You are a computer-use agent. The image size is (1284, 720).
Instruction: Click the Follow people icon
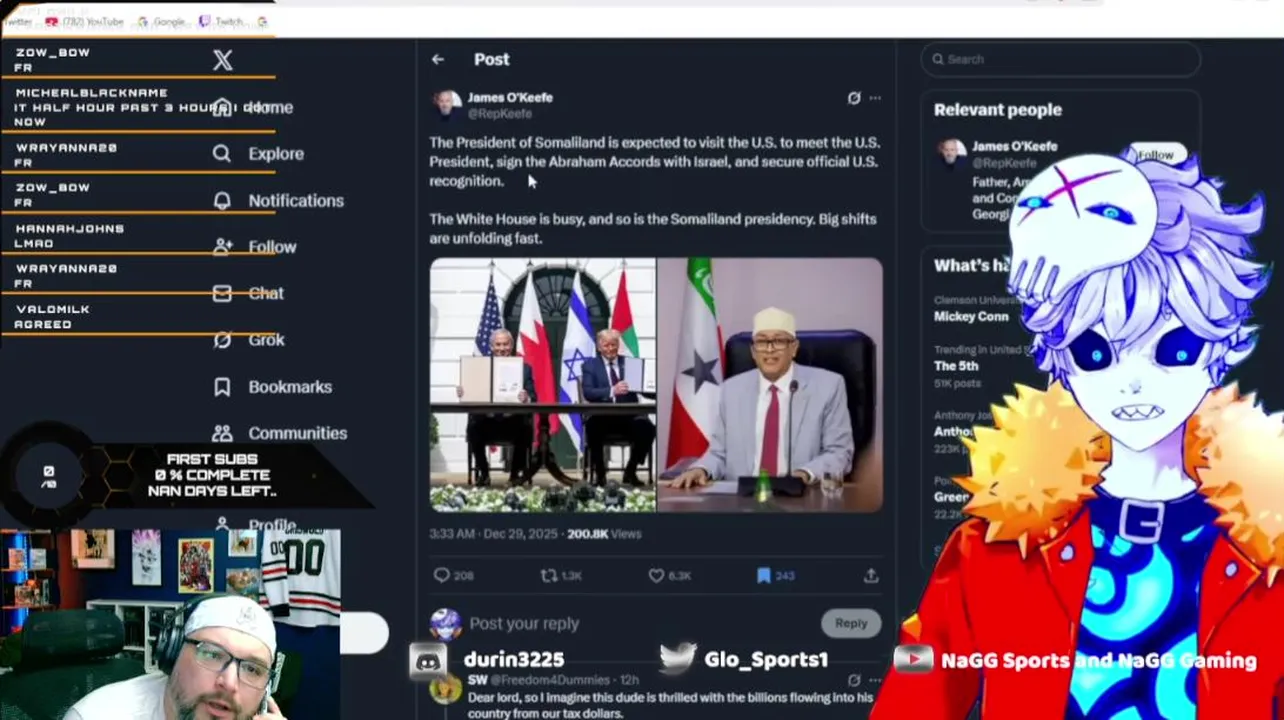click(222, 247)
